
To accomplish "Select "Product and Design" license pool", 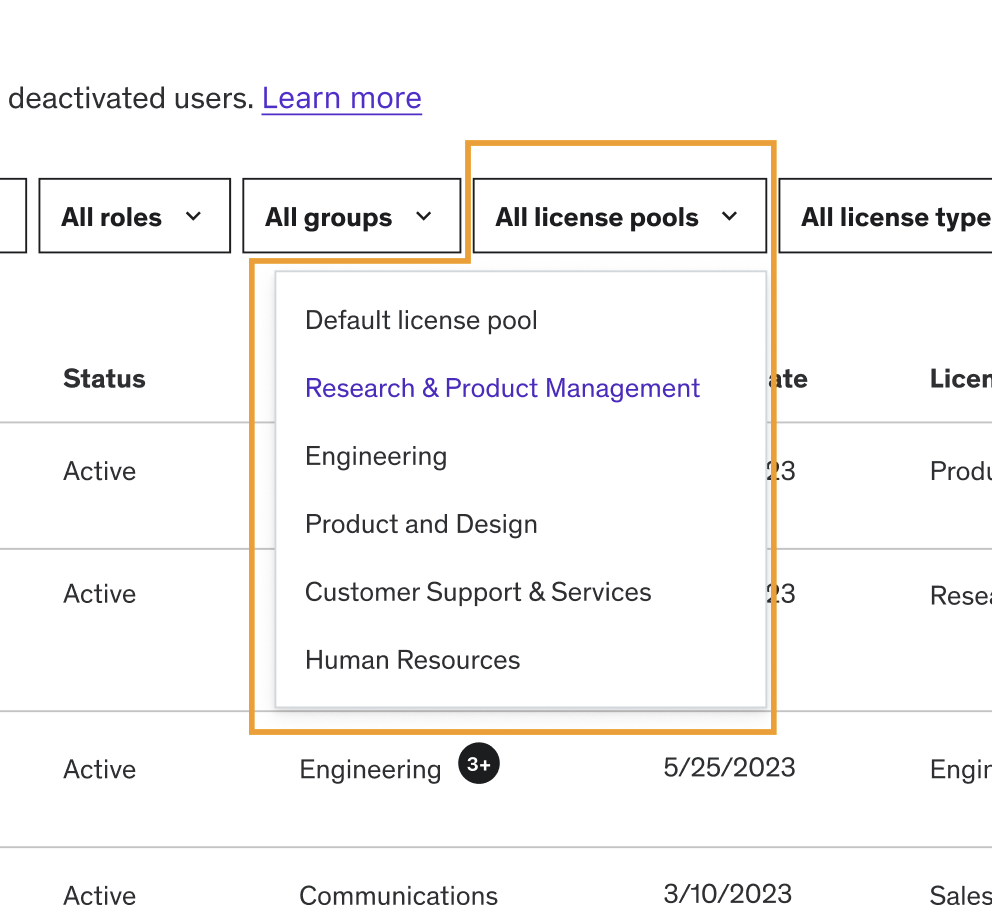I will pos(421,524).
